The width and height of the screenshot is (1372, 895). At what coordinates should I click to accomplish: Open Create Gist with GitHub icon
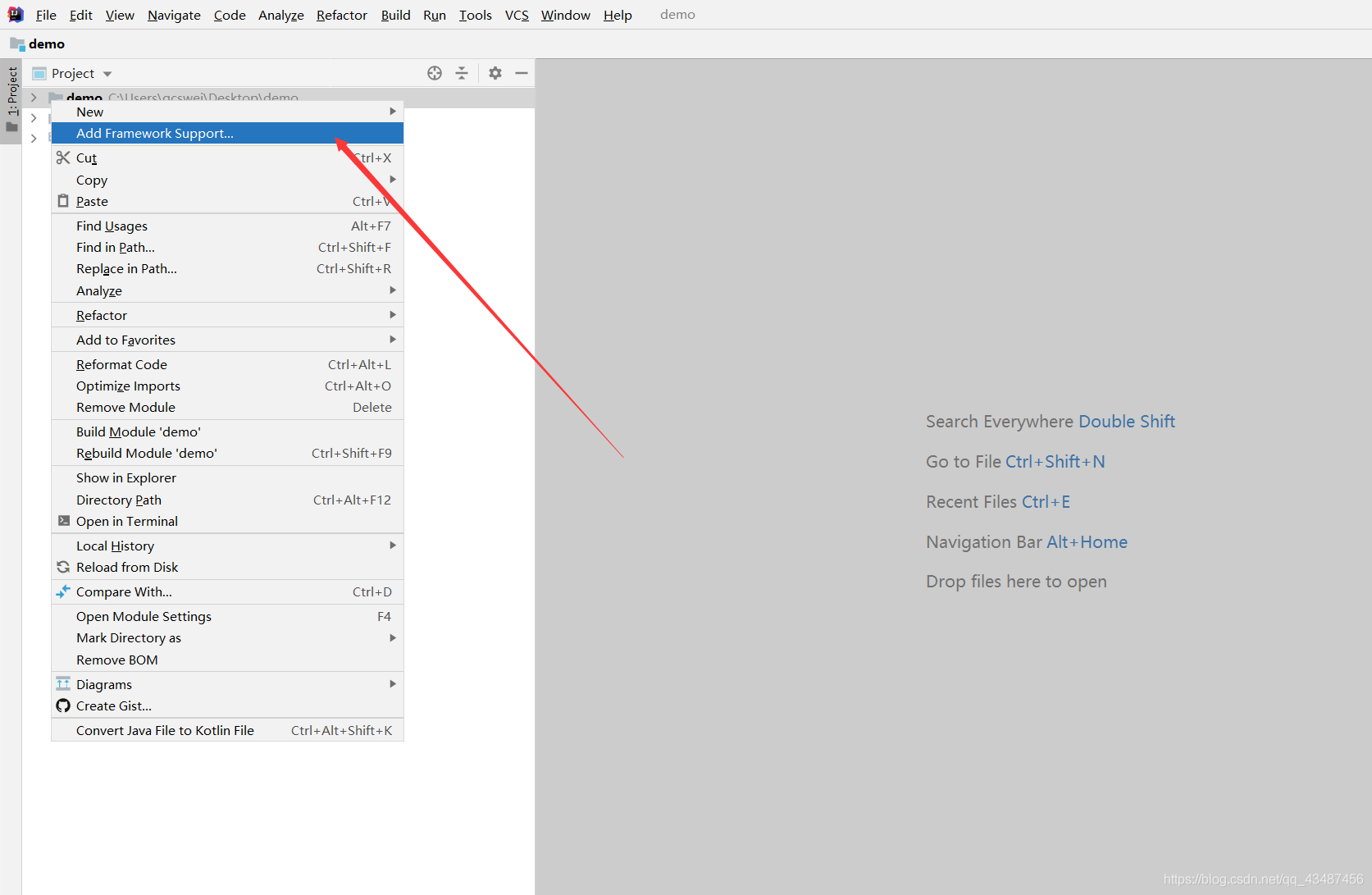114,705
